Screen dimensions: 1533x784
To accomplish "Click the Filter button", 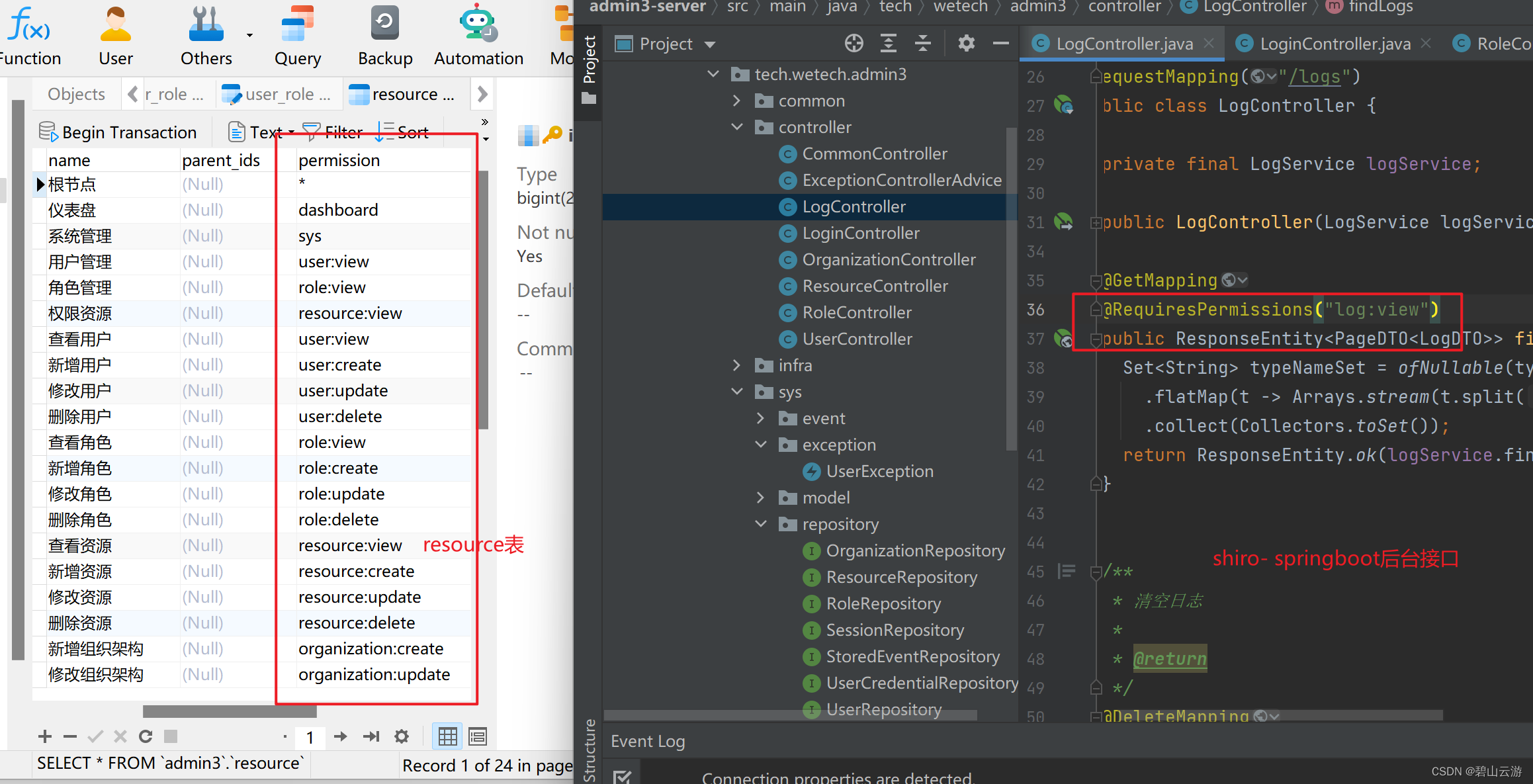I will click(333, 132).
